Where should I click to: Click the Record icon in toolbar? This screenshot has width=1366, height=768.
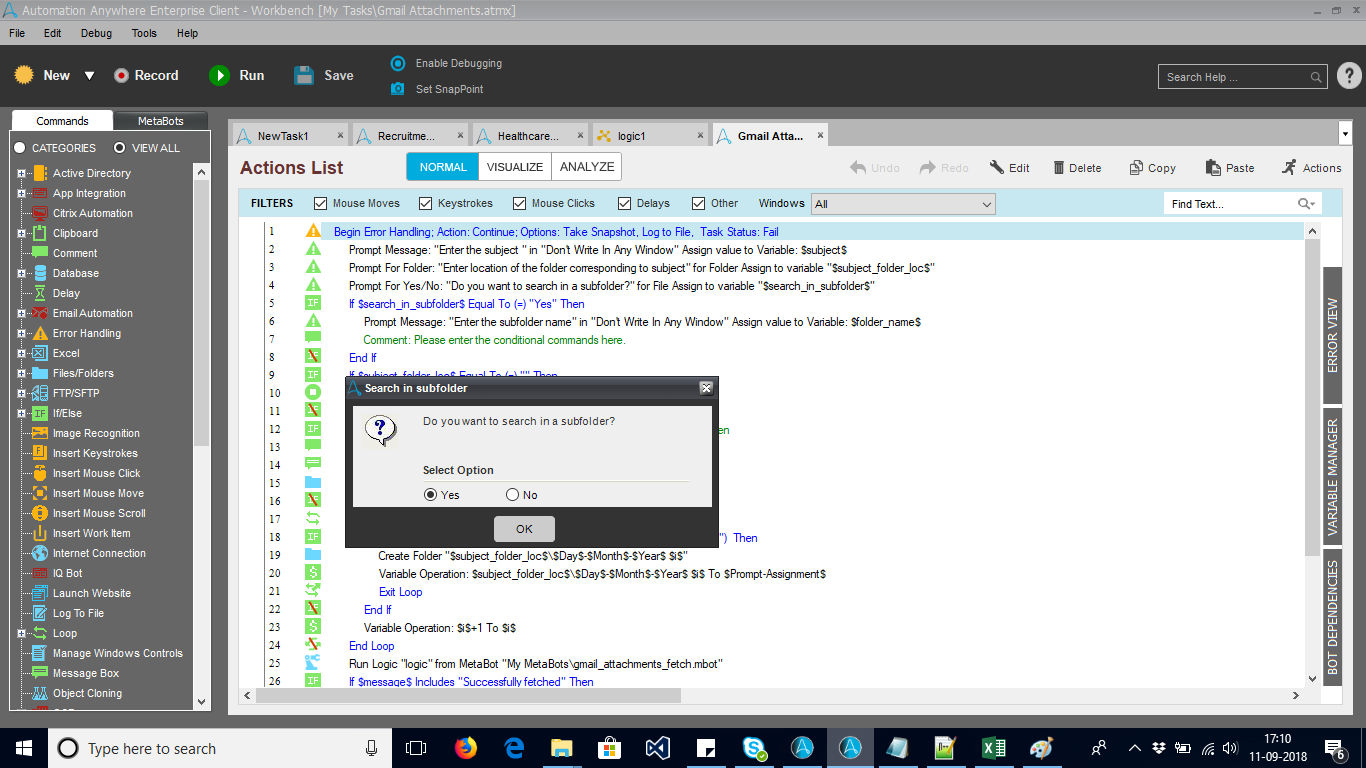pyautogui.click(x=121, y=75)
